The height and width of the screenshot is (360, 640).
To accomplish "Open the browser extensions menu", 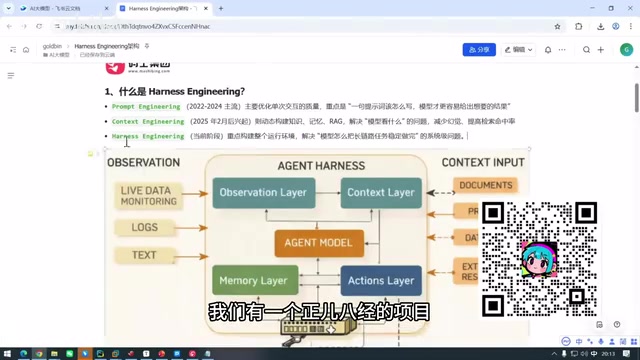I will point(579,27).
